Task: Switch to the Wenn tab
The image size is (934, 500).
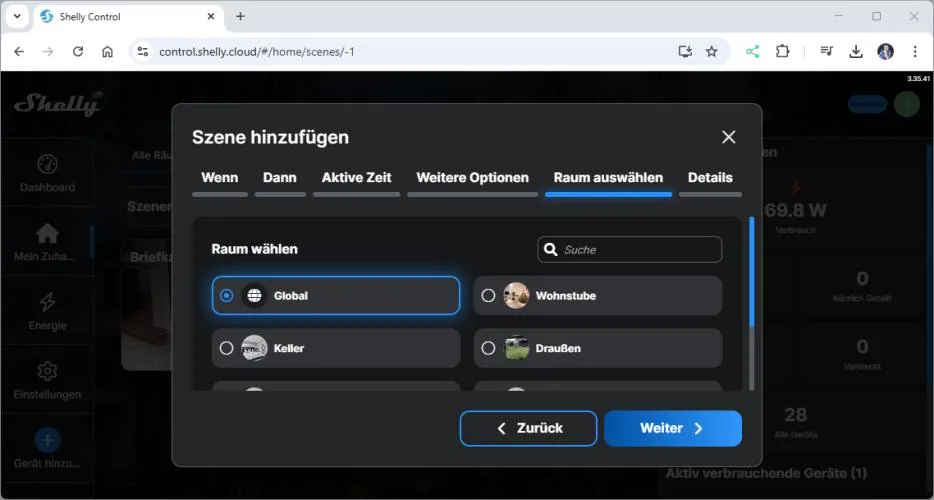Action: [x=219, y=178]
